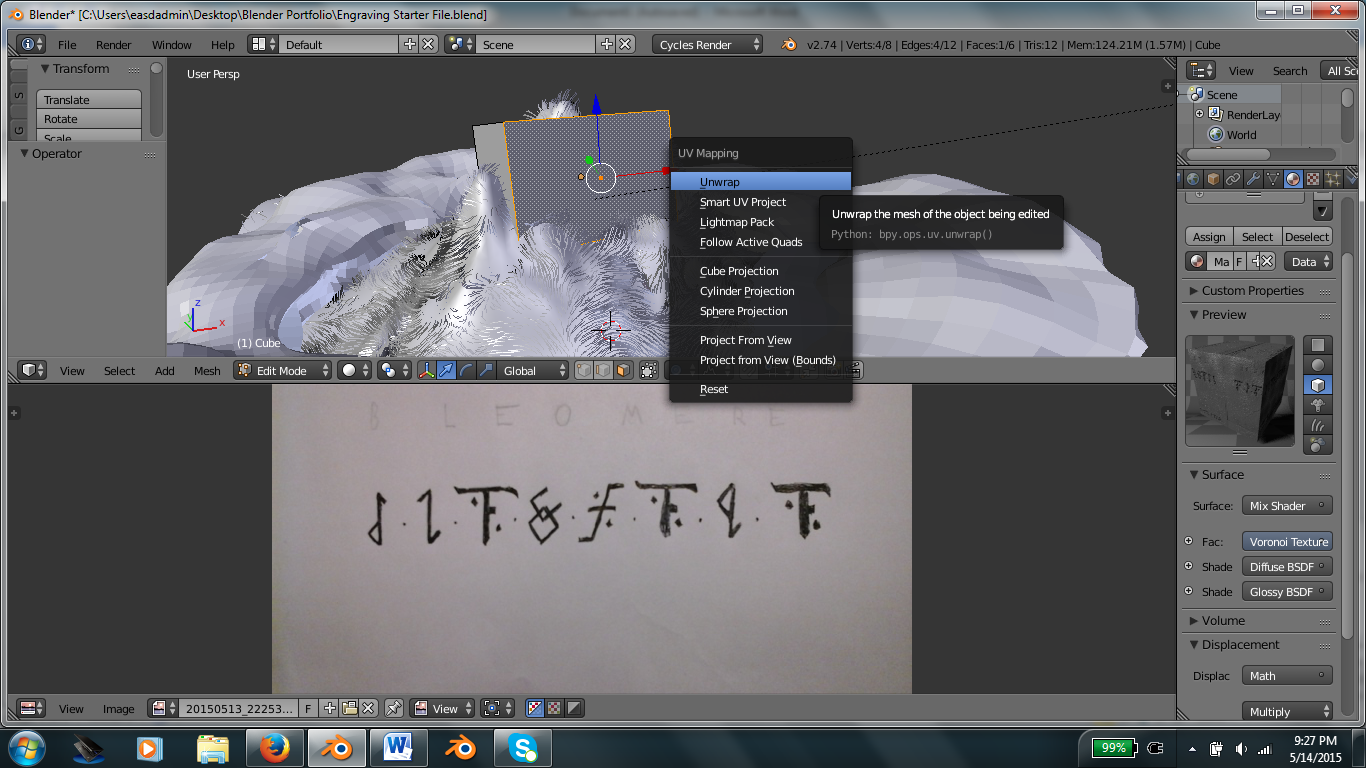Open Object properties tab with orange cube
Viewport: 1366px width, 768px height.
coord(1213,179)
